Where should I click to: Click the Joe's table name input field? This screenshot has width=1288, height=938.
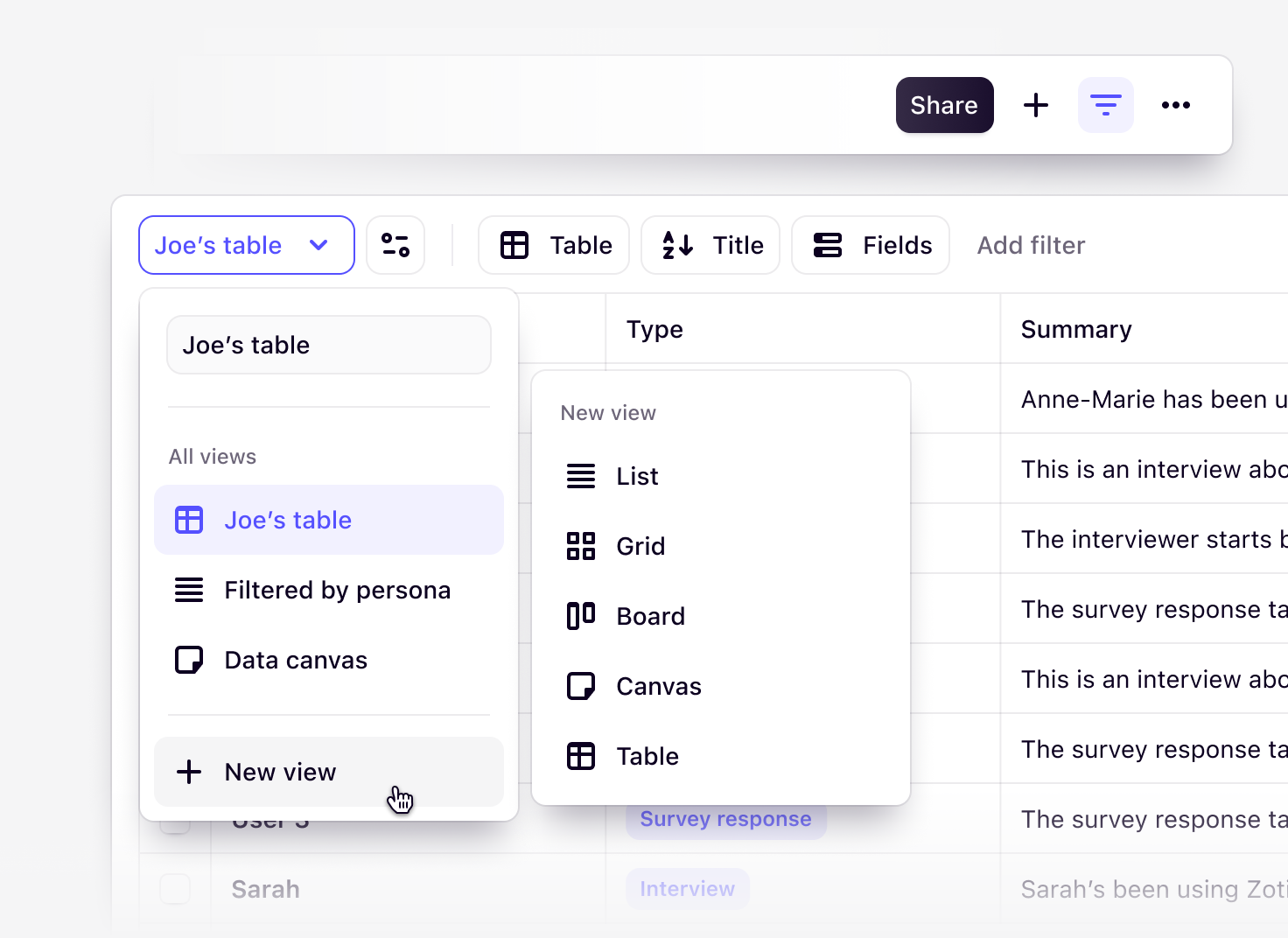click(328, 345)
